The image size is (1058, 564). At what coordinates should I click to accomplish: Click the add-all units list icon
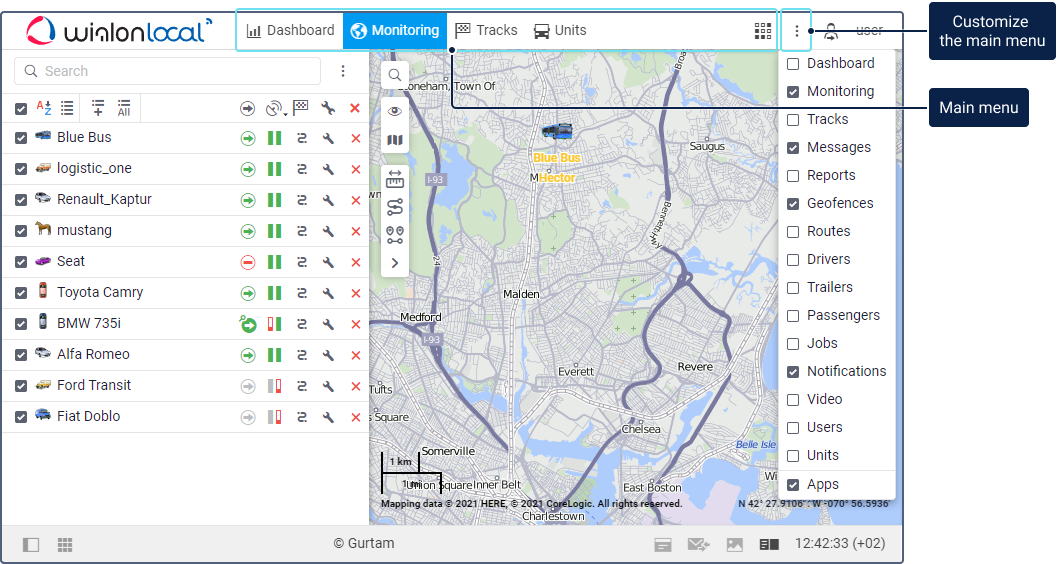[124, 108]
